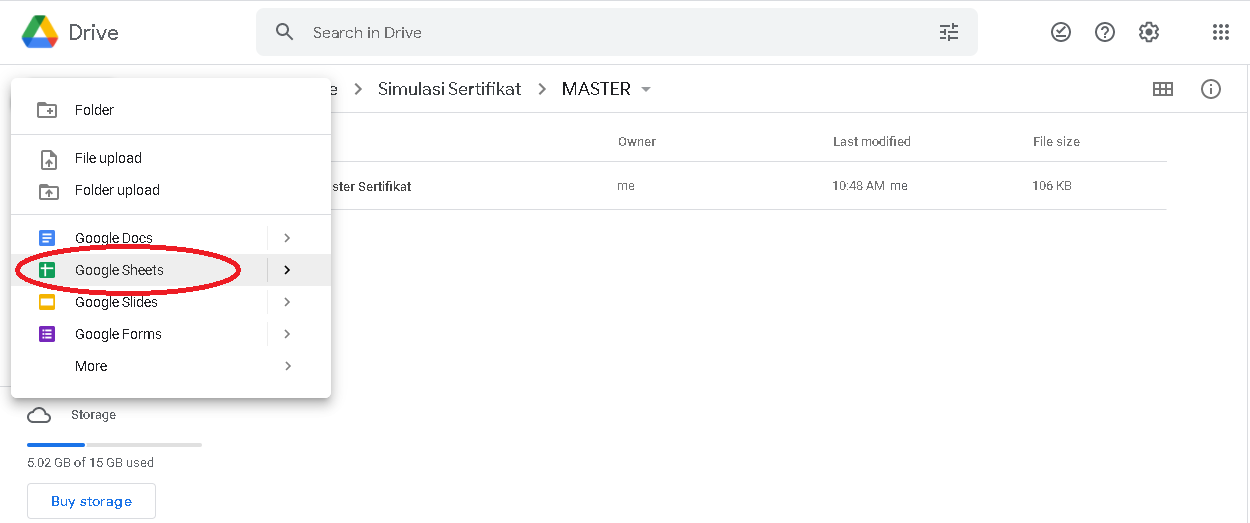Expand Google Slides submenu arrow
1250x523 pixels.
click(x=287, y=302)
